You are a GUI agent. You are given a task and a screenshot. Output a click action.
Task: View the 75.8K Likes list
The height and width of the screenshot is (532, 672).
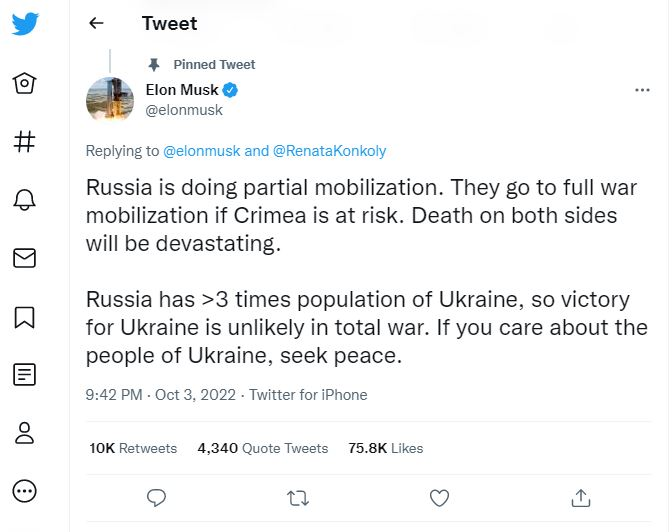coord(385,448)
